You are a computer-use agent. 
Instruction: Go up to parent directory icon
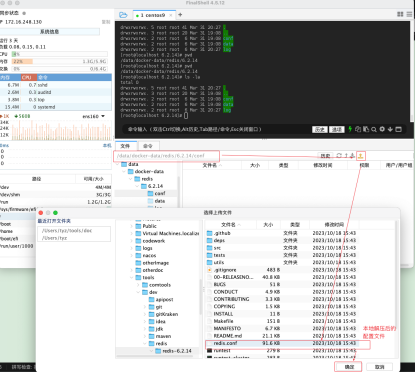click(x=346, y=156)
